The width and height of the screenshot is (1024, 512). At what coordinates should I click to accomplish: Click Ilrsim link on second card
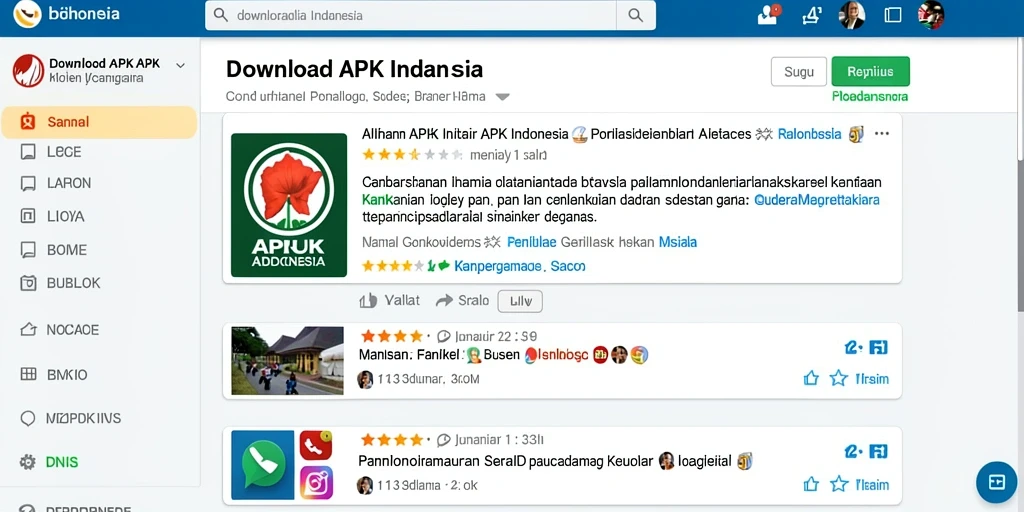872,379
